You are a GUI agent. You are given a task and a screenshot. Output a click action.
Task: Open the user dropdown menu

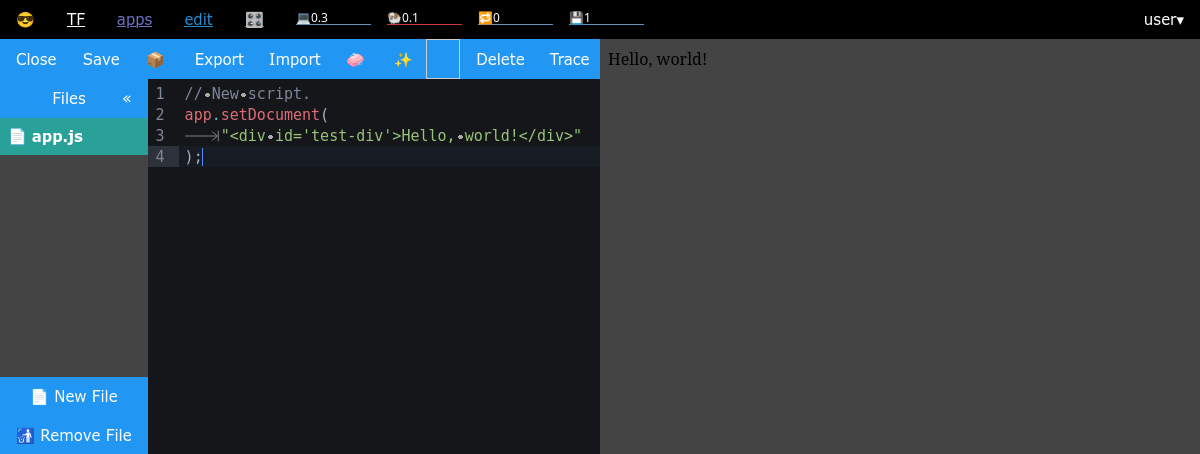click(1164, 19)
